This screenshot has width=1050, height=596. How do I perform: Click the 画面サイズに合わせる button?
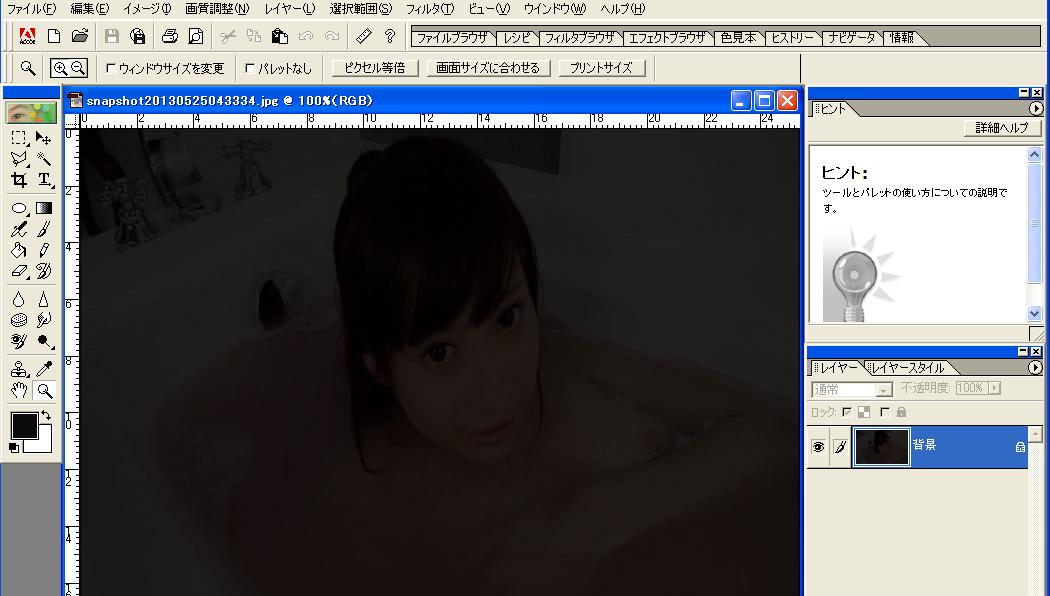pos(488,68)
